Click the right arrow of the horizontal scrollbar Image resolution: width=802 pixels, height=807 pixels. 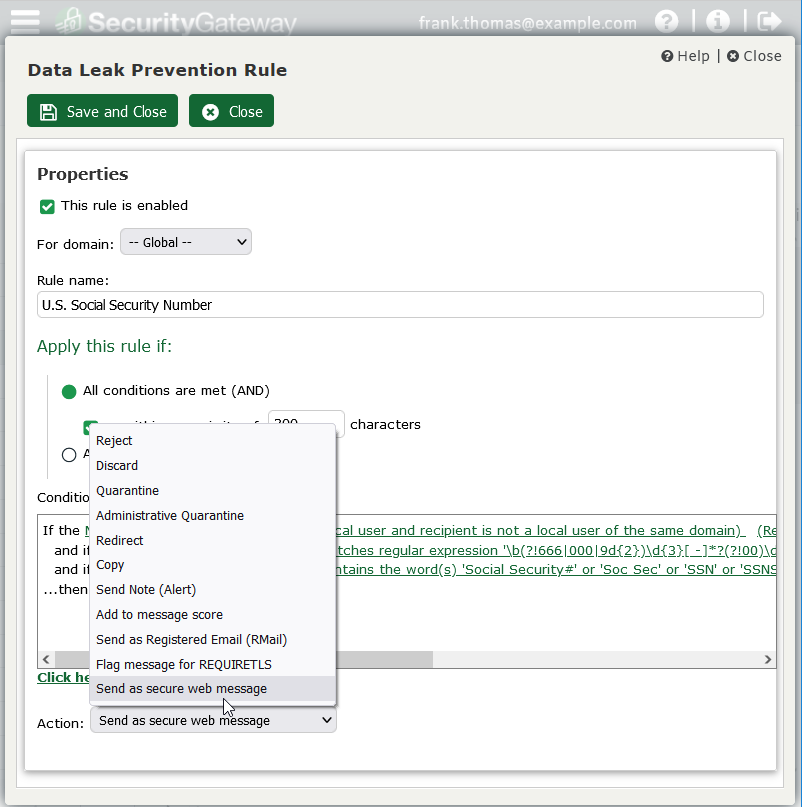pyautogui.click(x=767, y=659)
